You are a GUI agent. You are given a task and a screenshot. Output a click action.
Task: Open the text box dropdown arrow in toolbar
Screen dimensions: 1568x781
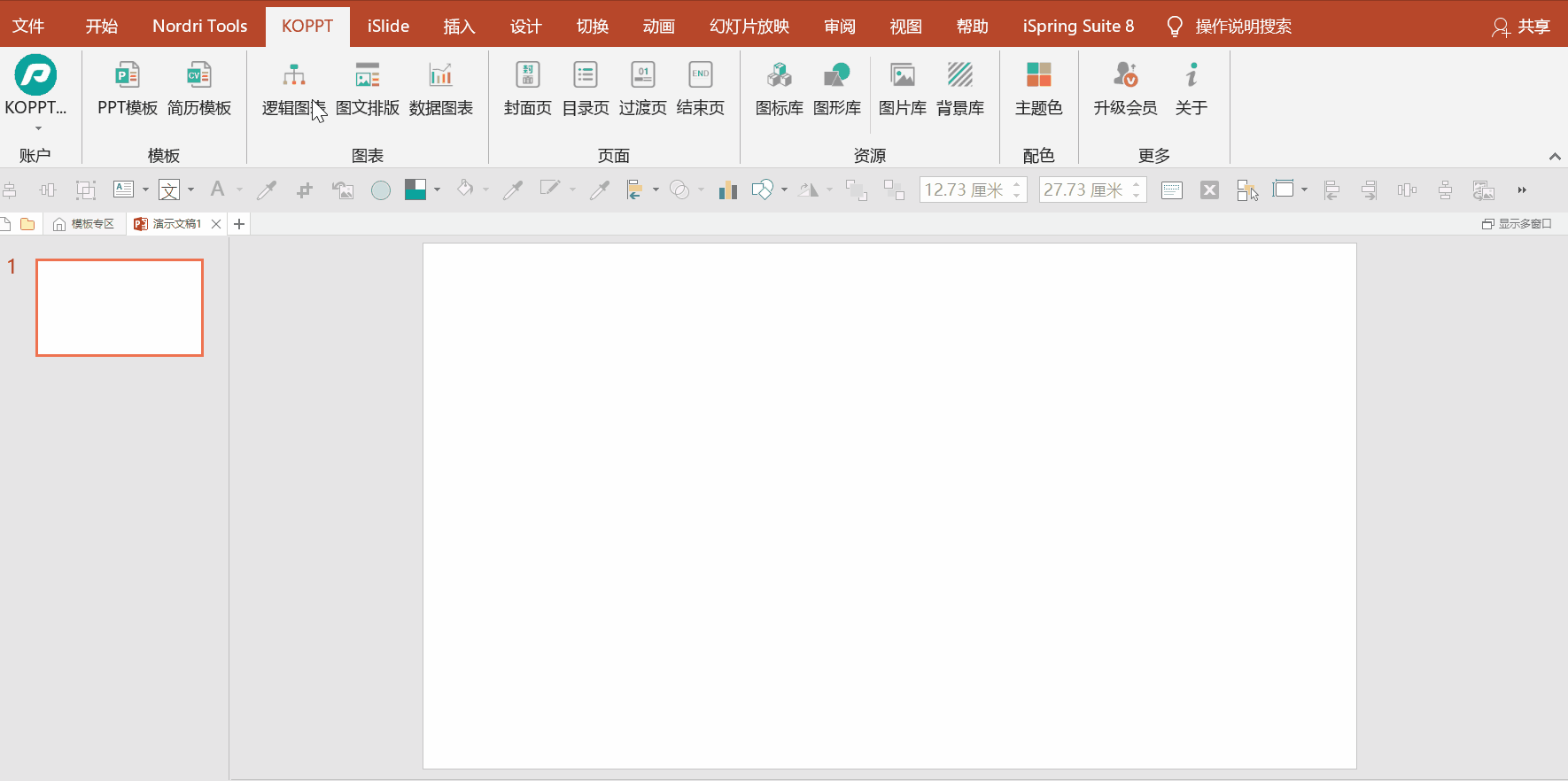[145, 189]
